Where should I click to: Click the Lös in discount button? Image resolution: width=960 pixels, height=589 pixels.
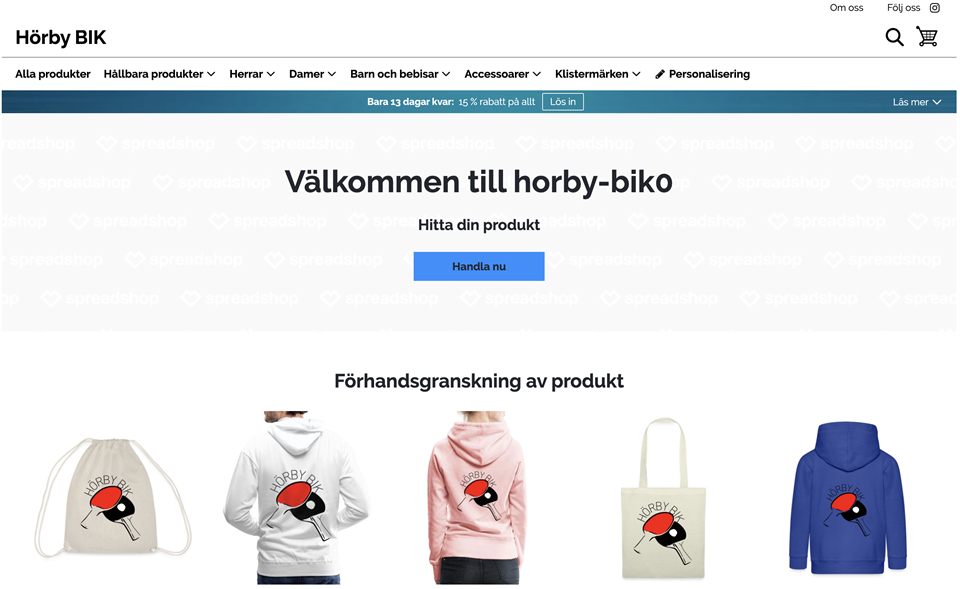563,102
